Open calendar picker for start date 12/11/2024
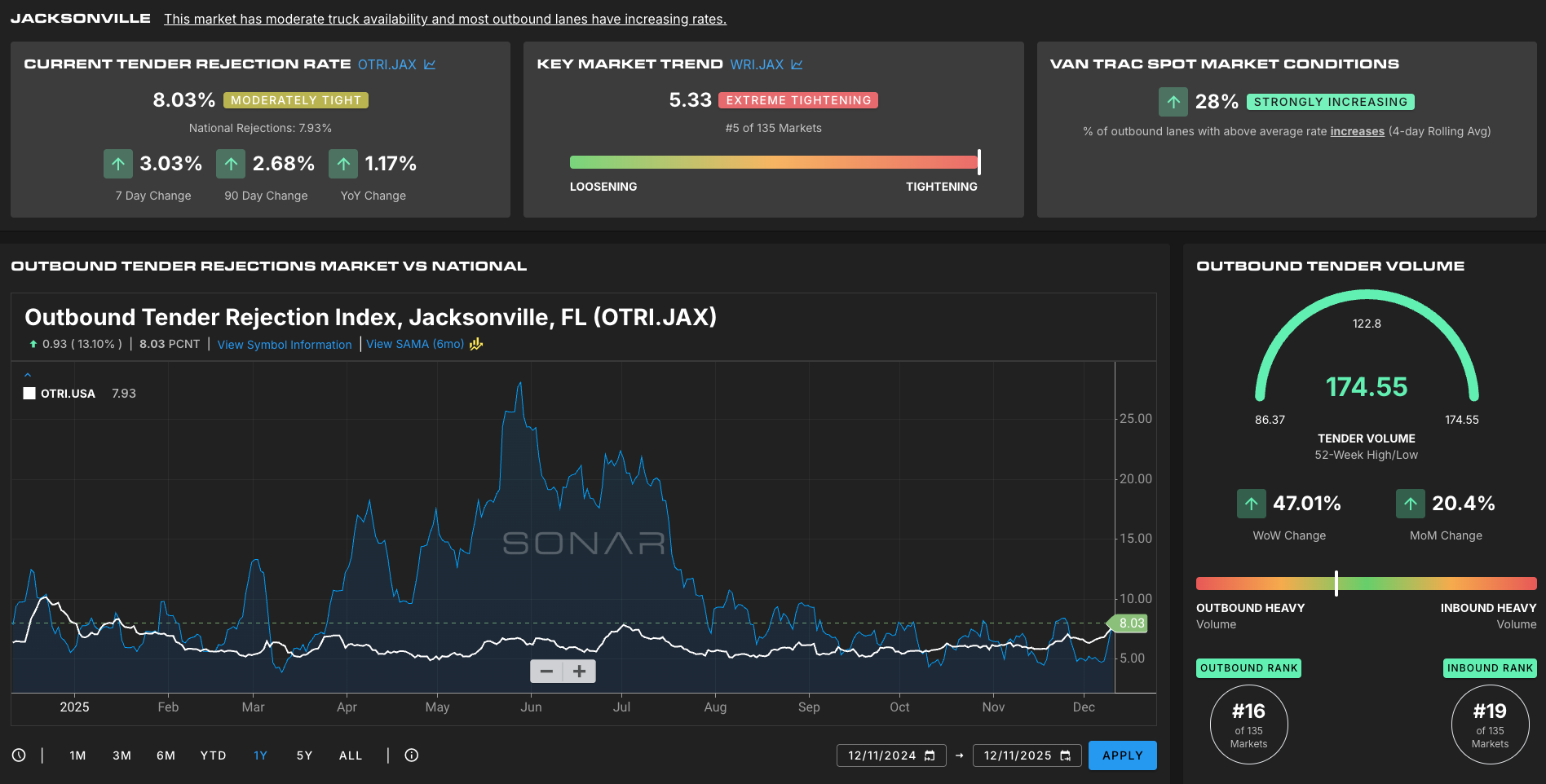 click(x=930, y=756)
